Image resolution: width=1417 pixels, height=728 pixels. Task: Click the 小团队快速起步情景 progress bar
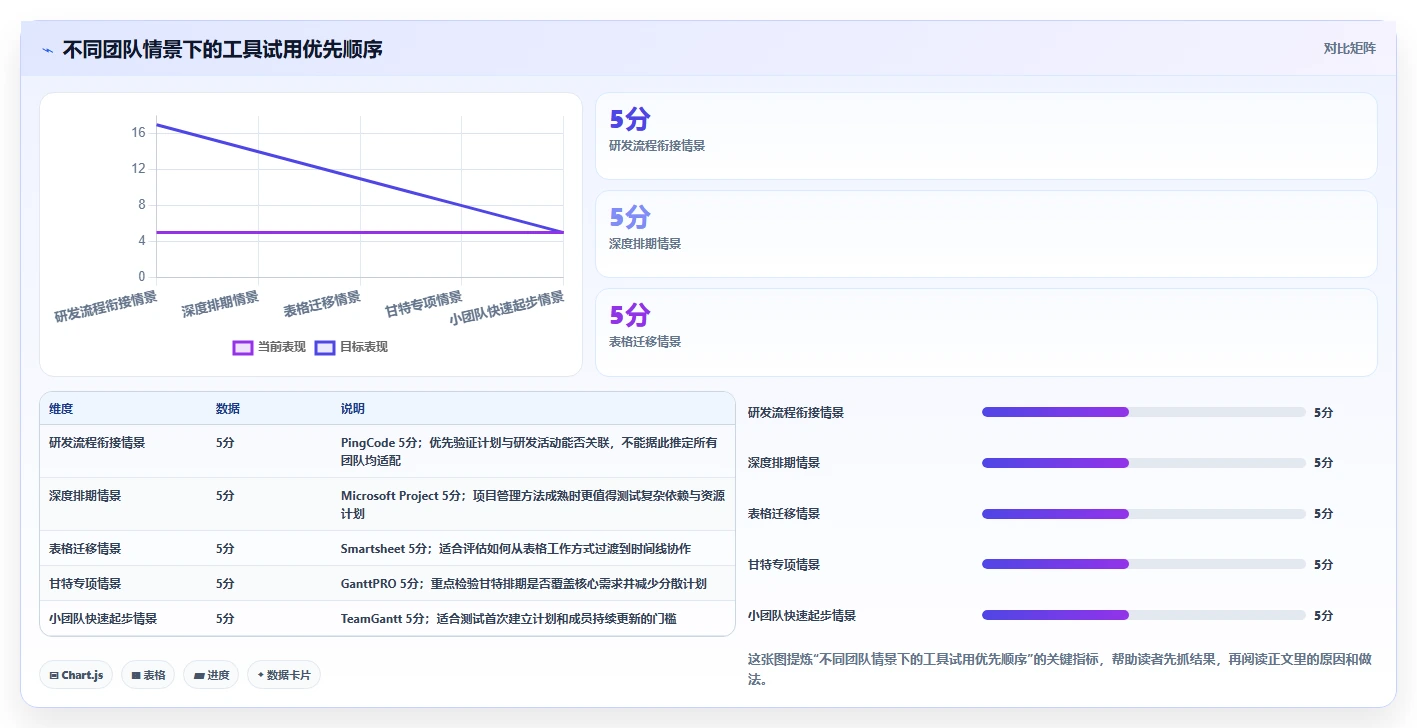(1144, 615)
